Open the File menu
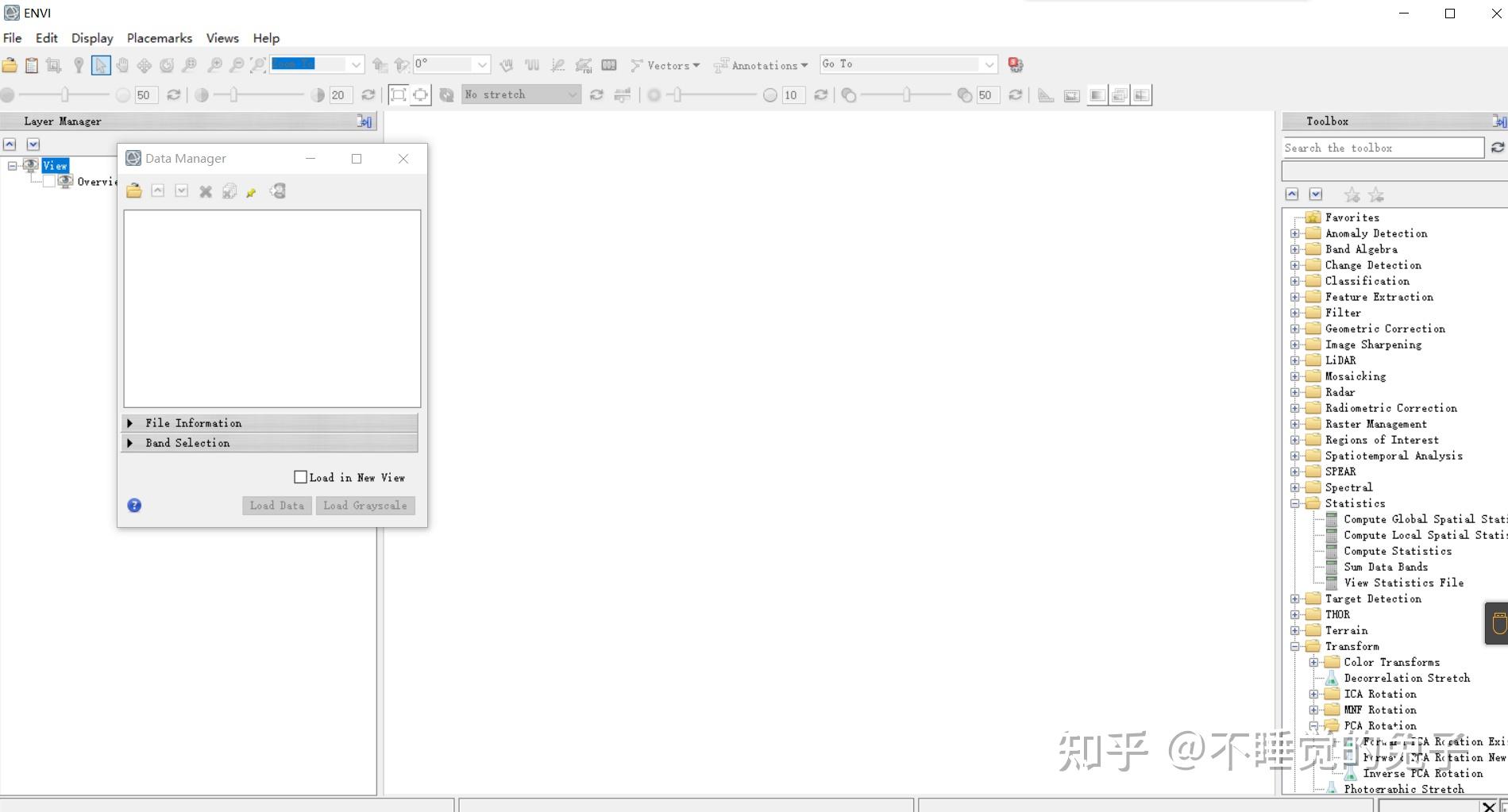Screen dimensions: 1508x812 (12, 37)
